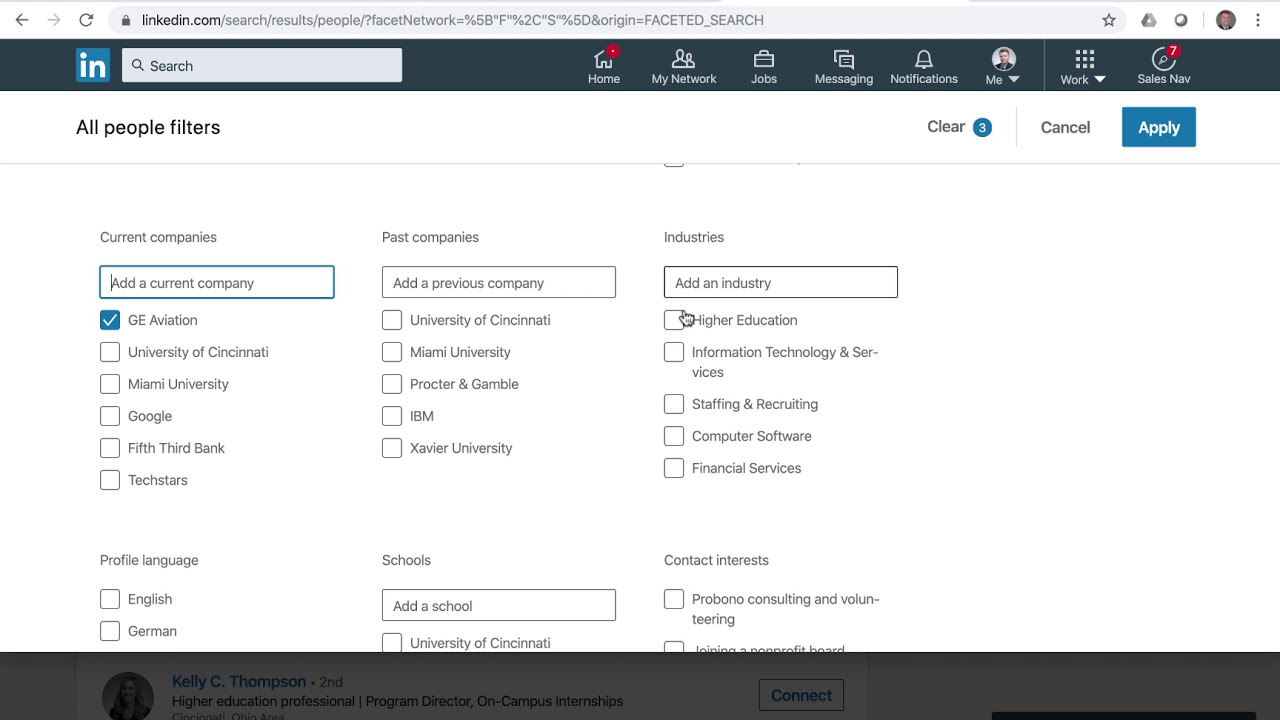The height and width of the screenshot is (720, 1280).
Task: Check University of Cincinnati current company
Action: (110, 352)
